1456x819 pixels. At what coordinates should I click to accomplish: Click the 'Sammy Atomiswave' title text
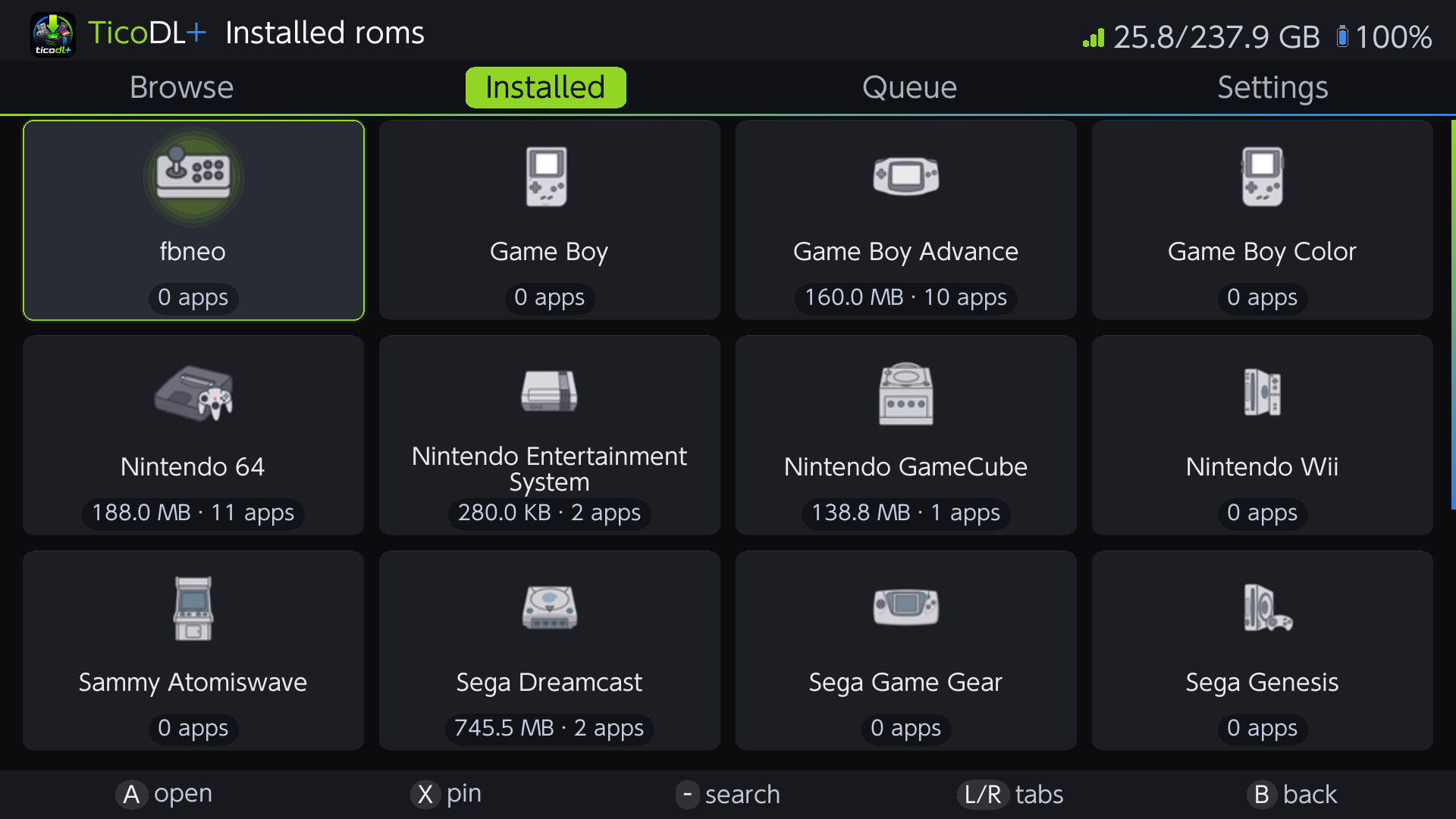(193, 682)
